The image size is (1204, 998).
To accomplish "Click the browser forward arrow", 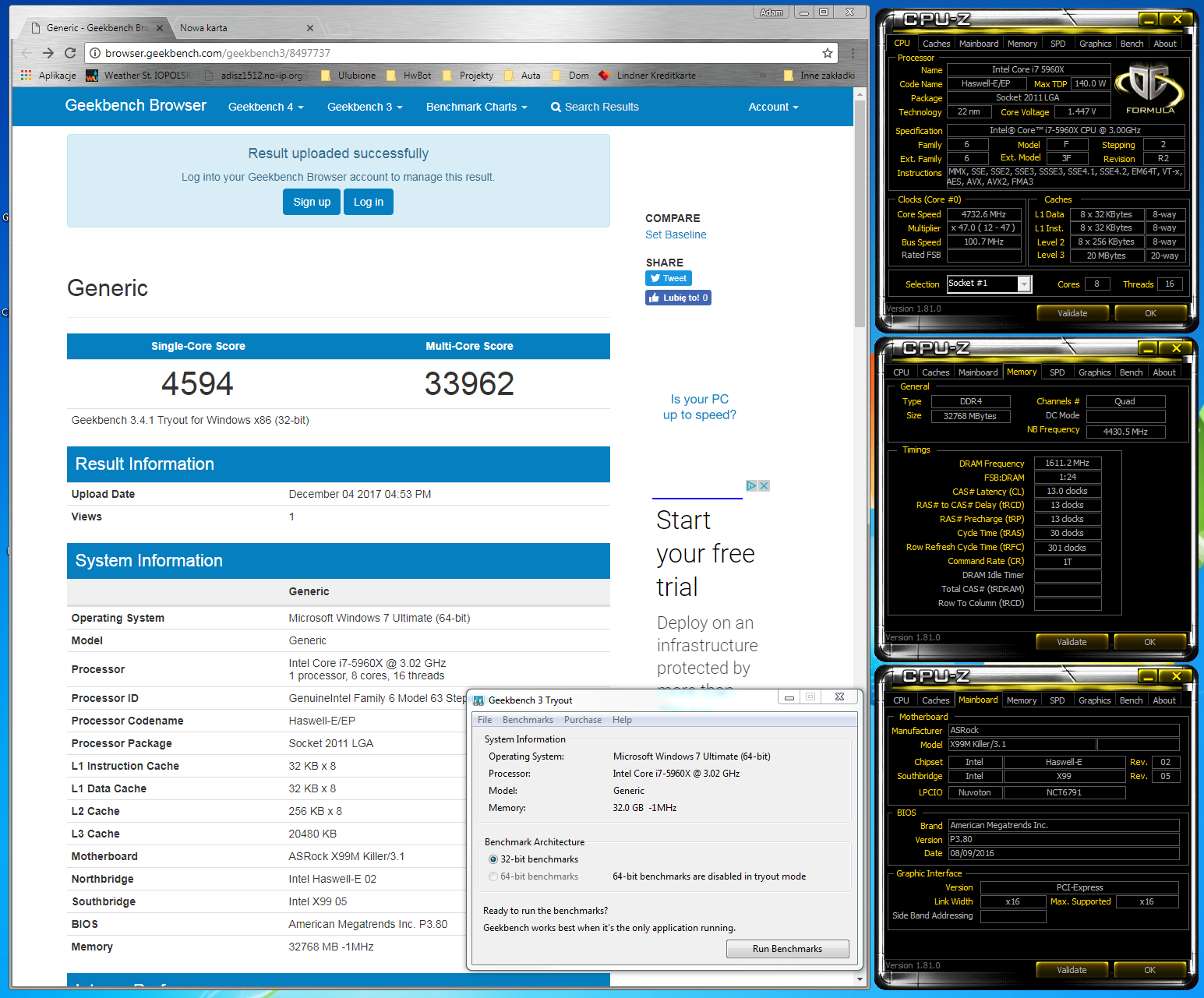I will point(48,53).
